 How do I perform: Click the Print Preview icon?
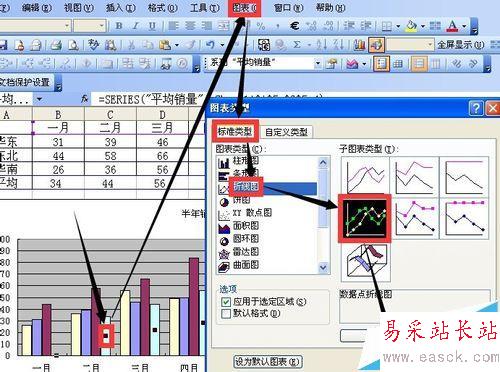click(x=73, y=45)
